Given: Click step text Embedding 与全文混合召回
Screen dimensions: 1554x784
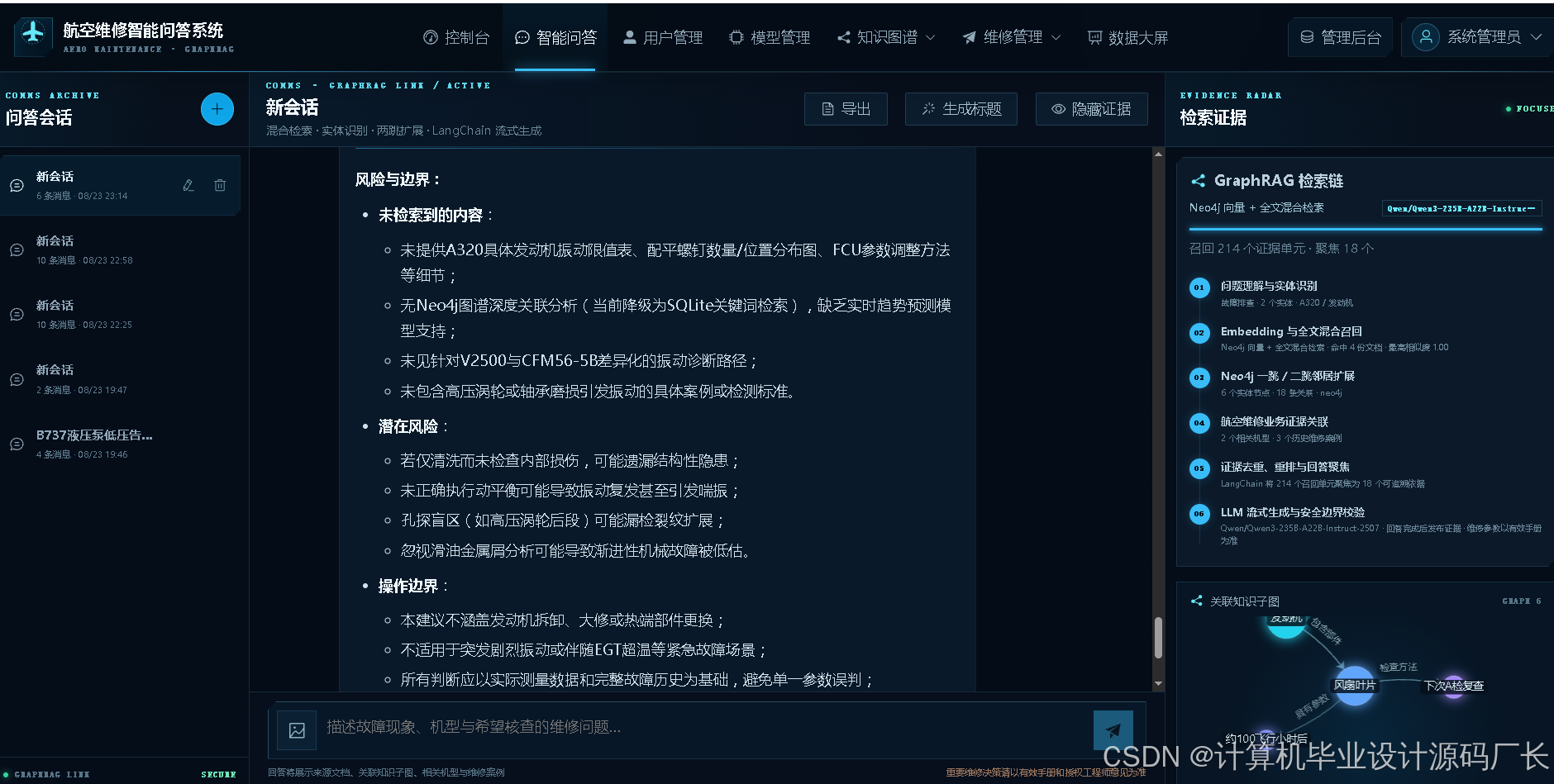Looking at the screenshot, I should pos(1291,331).
